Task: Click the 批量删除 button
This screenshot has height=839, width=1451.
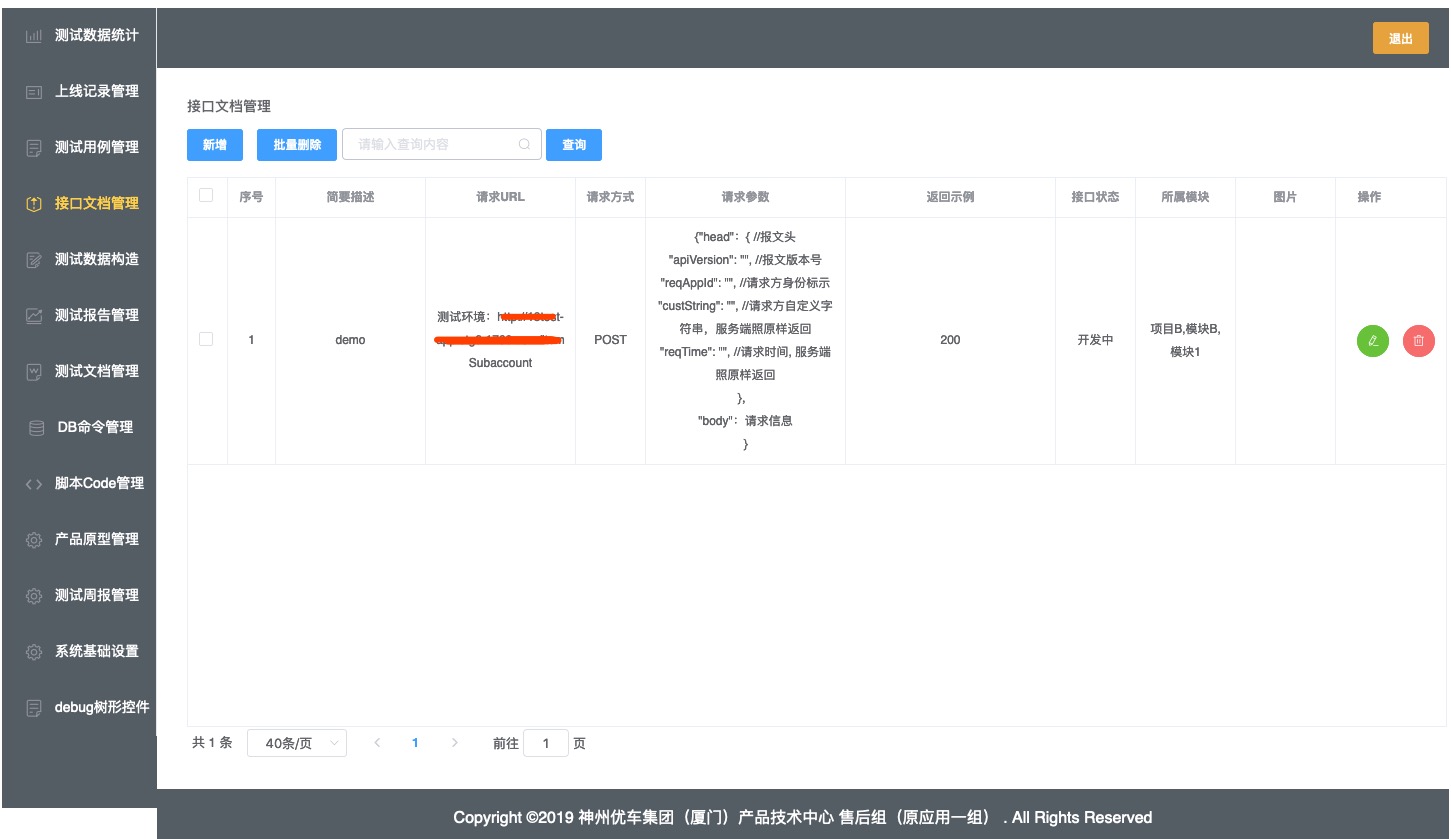Action: (297, 145)
